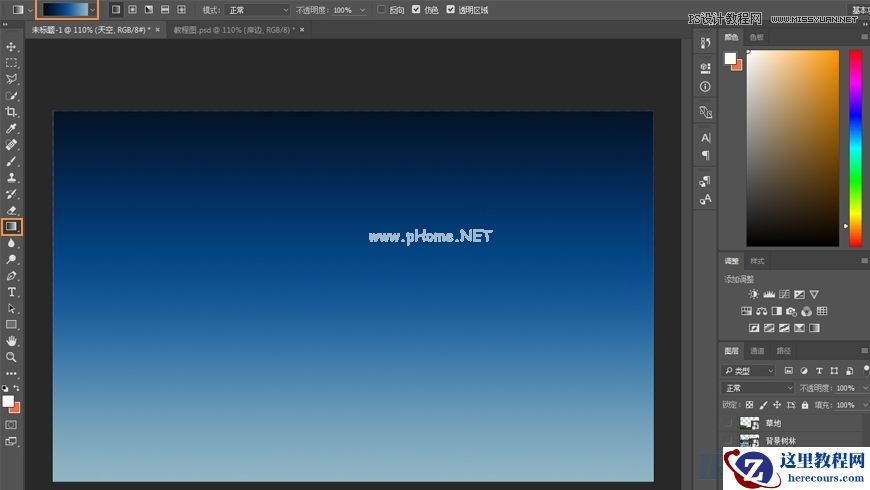
Task: Open the 模式 blend mode dropdown
Action: [259, 10]
